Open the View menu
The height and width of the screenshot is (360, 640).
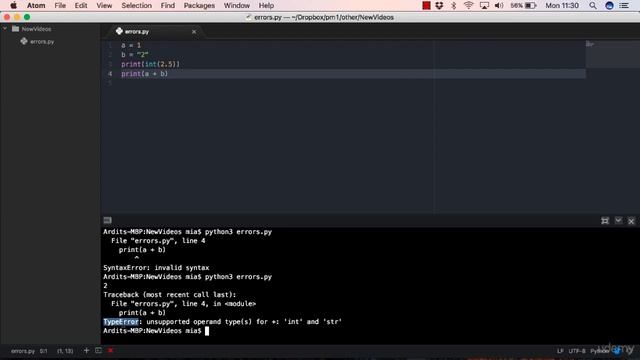click(x=104, y=5)
